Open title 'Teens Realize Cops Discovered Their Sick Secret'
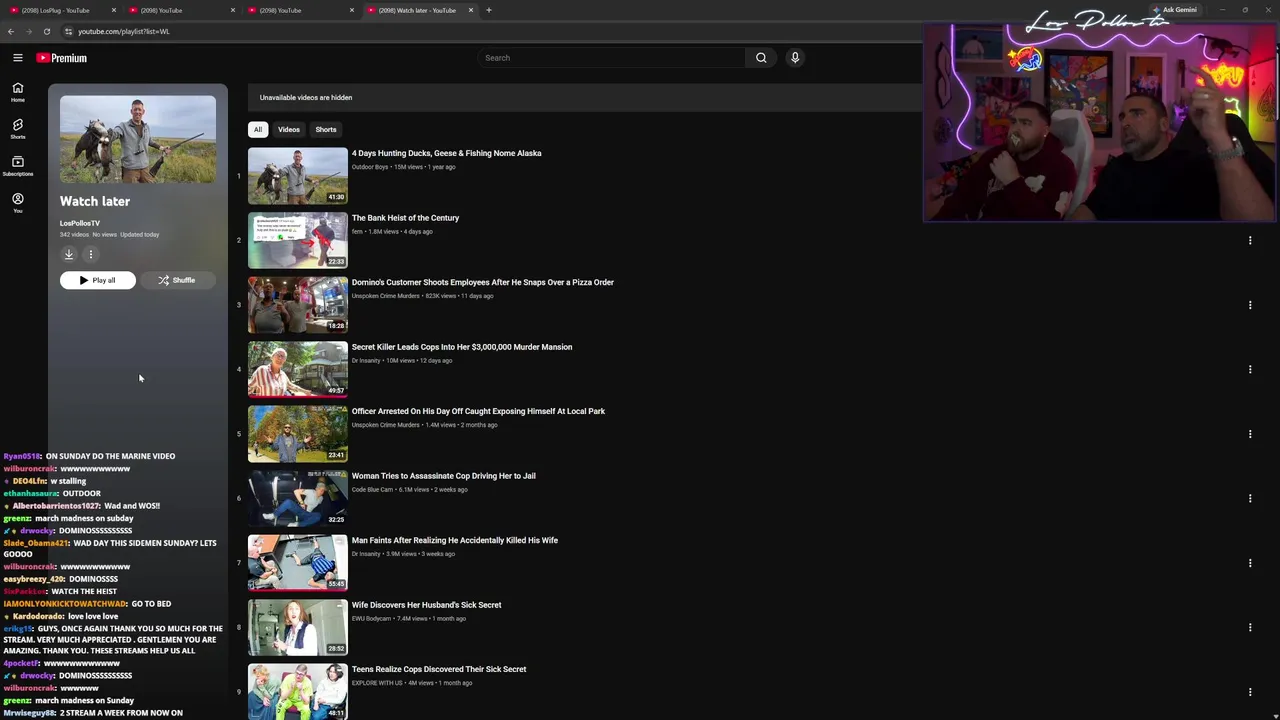This screenshot has height=720, width=1280. tap(439, 669)
